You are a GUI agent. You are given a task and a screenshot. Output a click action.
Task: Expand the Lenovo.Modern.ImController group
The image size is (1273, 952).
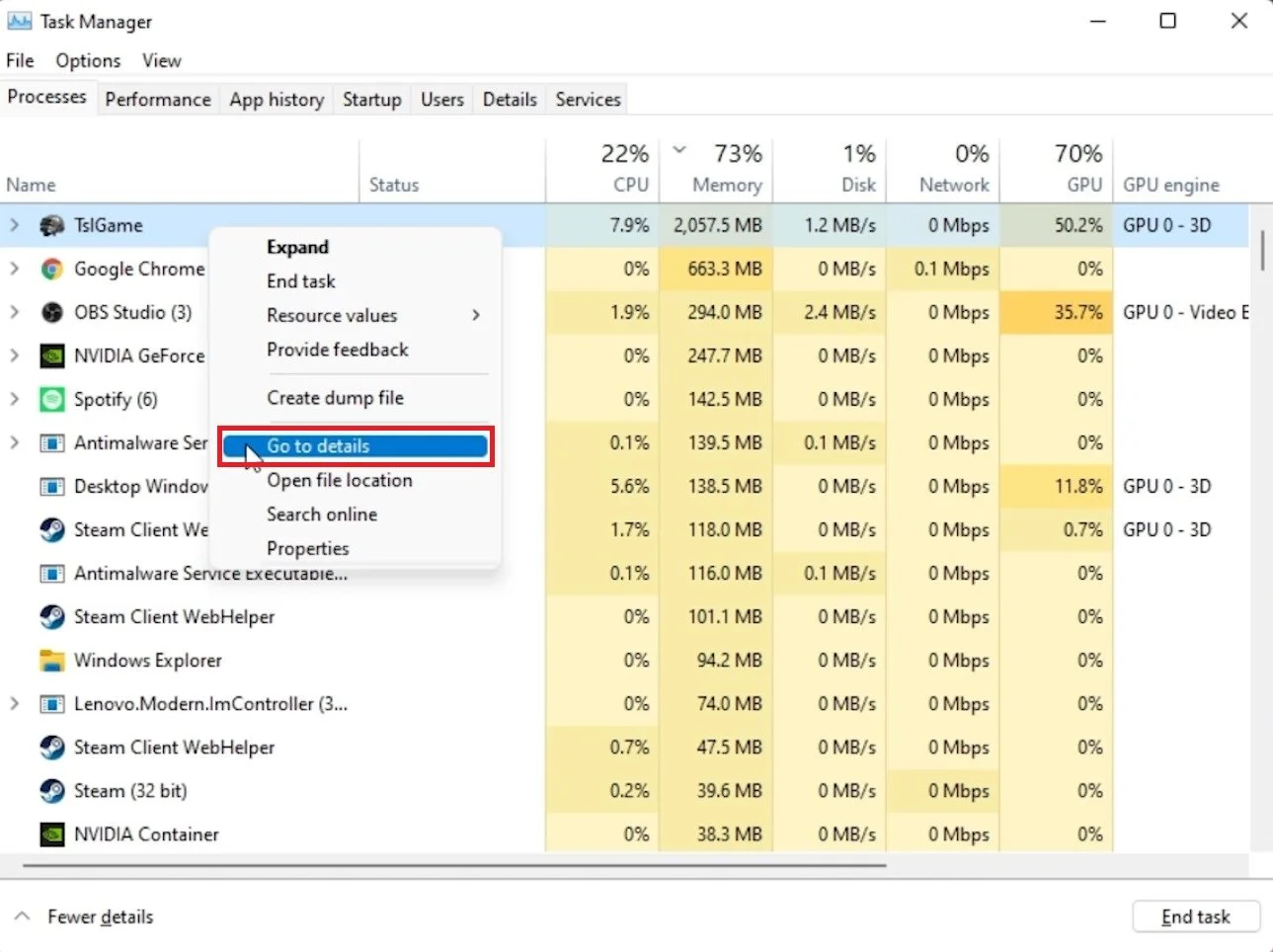[14, 703]
